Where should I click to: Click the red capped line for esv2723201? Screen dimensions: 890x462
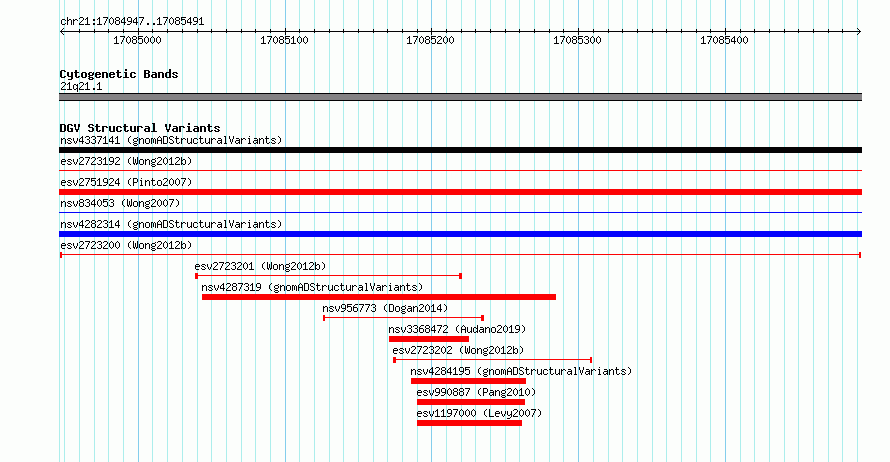click(x=328, y=276)
